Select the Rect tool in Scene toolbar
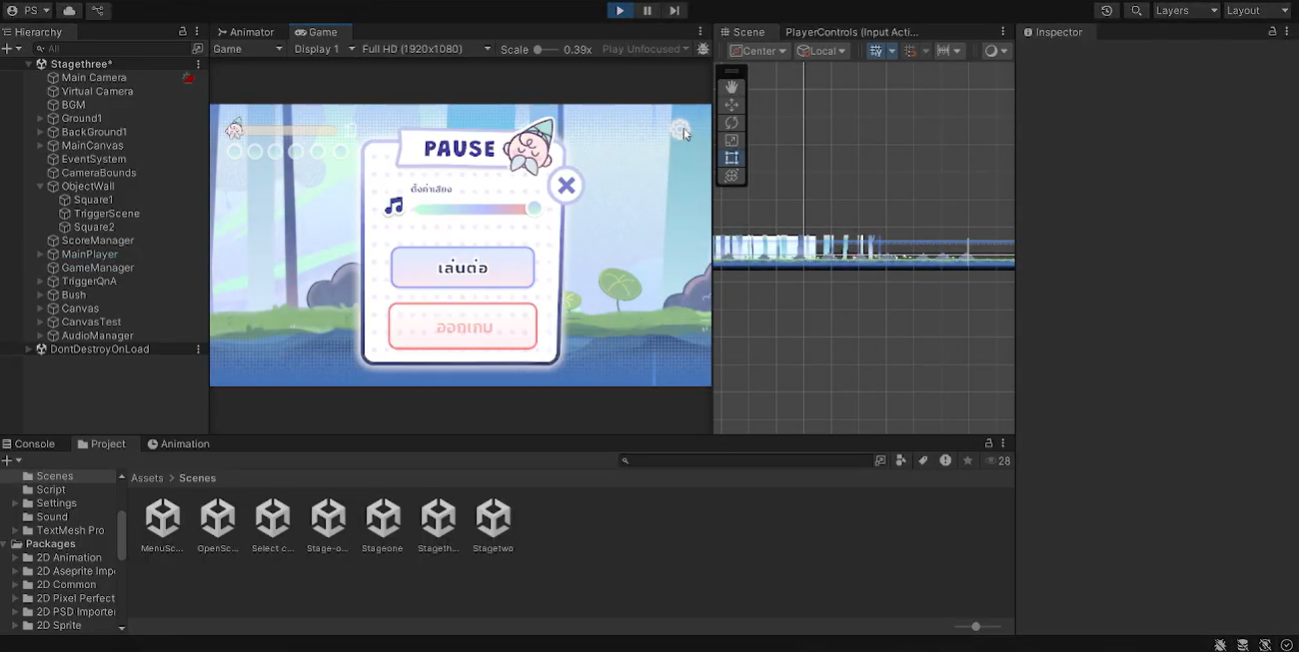Viewport: 1299px width, 652px height. click(x=732, y=158)
